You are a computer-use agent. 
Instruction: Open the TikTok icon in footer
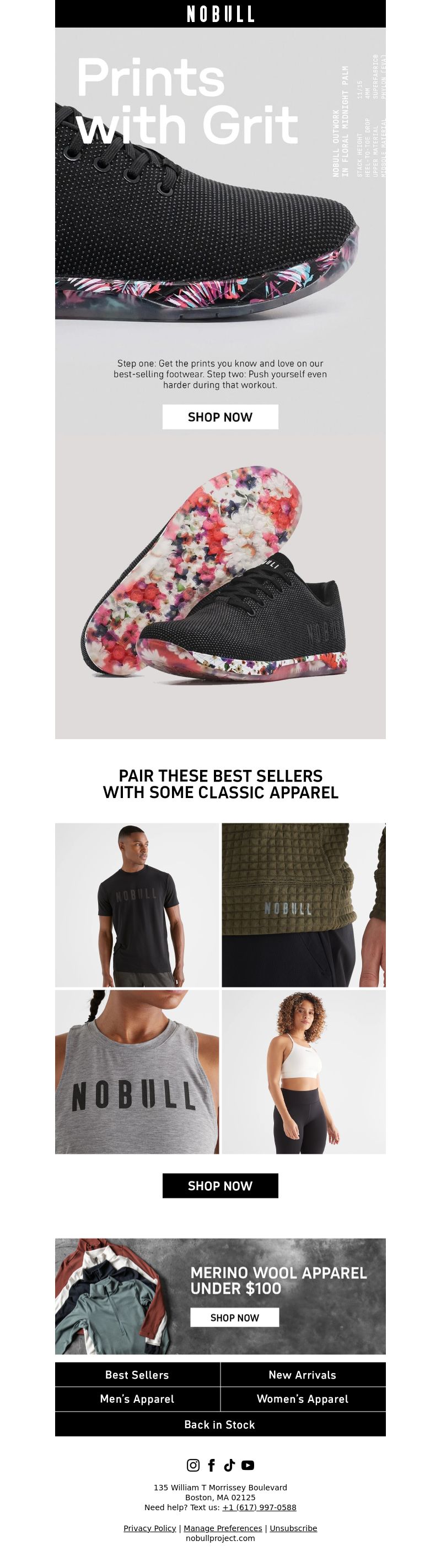pyautogui.click(x=230, y=1465)
